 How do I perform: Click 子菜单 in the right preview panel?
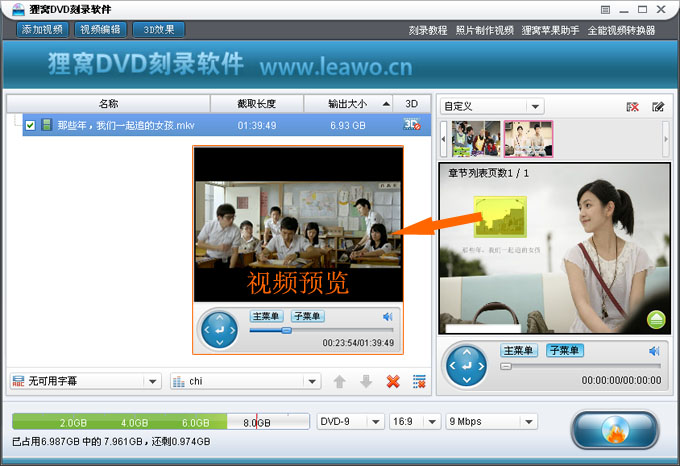[x=564, y=350]
